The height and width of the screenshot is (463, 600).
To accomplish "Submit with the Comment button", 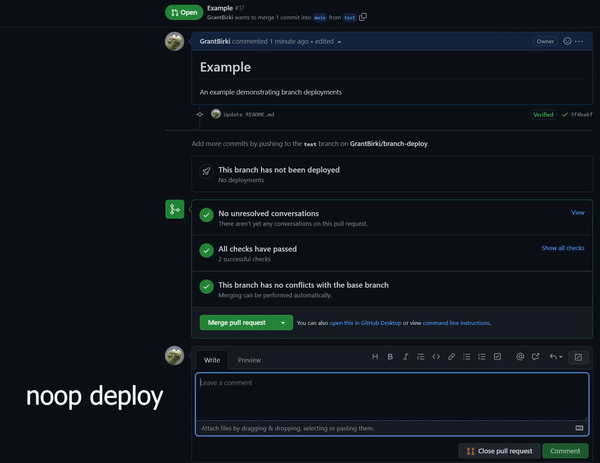I will coord(565,451).
